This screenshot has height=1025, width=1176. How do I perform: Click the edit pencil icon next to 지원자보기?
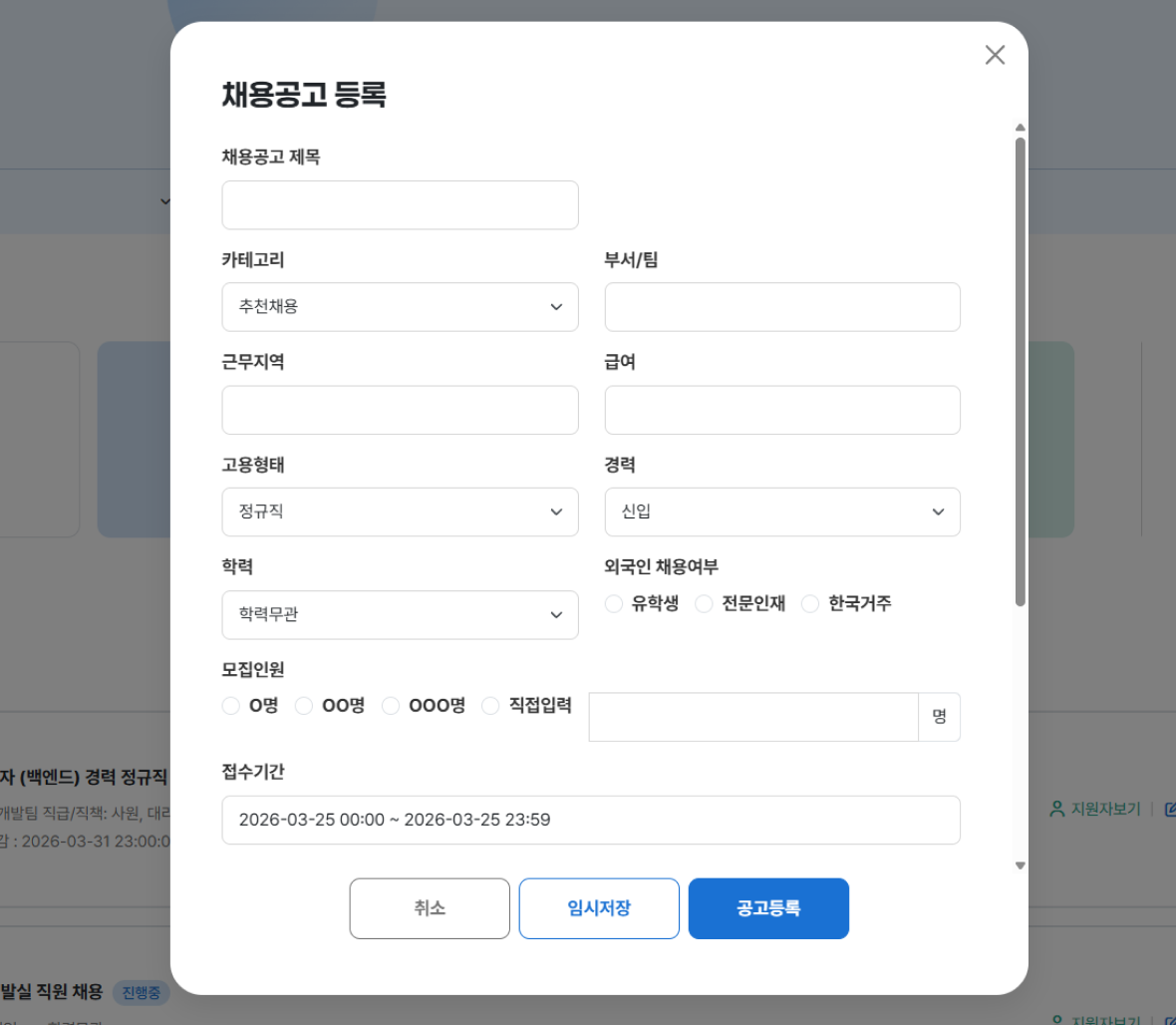1171,810
